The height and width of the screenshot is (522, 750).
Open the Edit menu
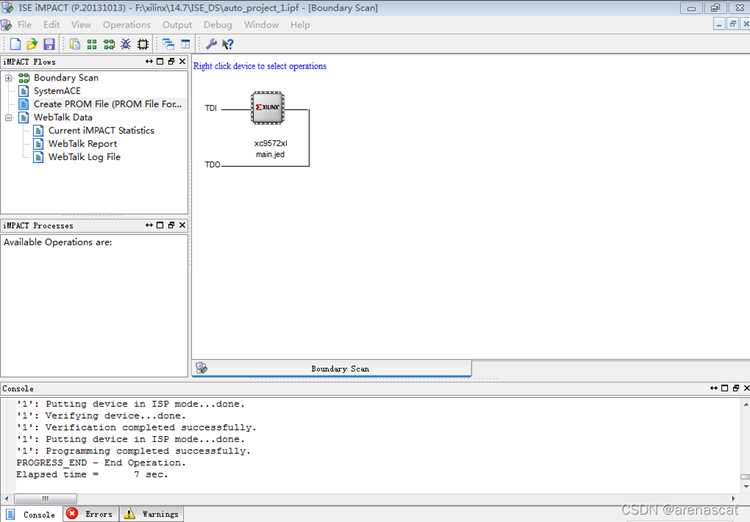(52, 25)
